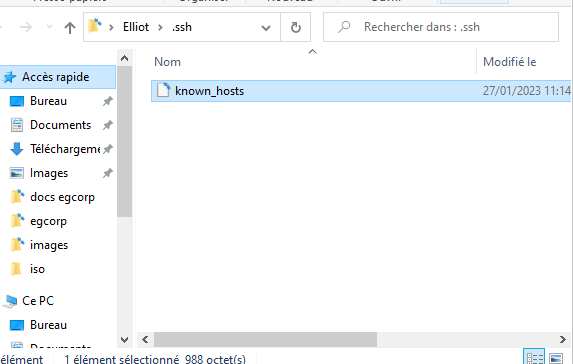573x364 pixels.
Task: Sort files by Nom column
Action: (x=167, y=62)
